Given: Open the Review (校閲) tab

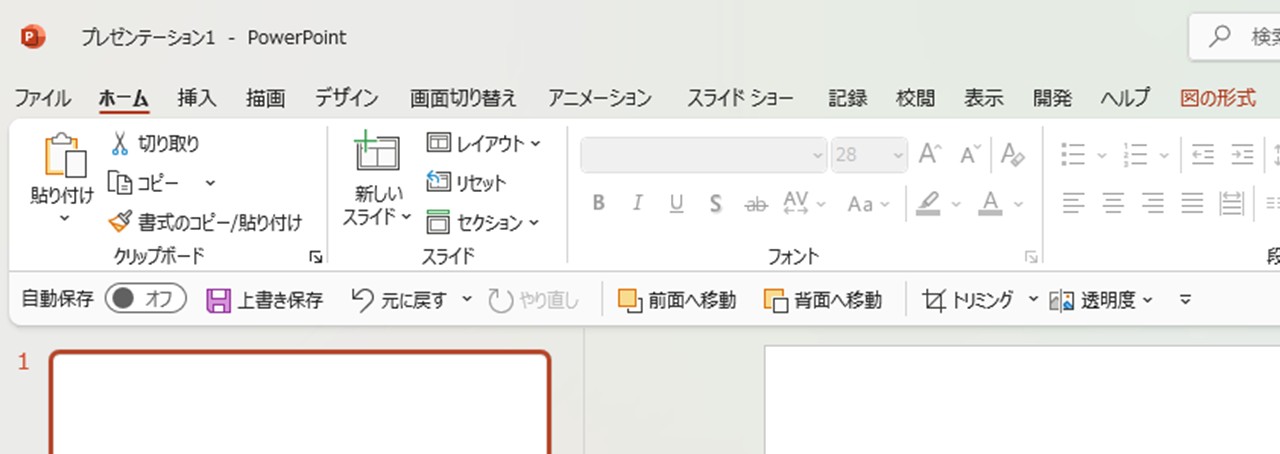Looking at the screenshot, I should point(916,97).
